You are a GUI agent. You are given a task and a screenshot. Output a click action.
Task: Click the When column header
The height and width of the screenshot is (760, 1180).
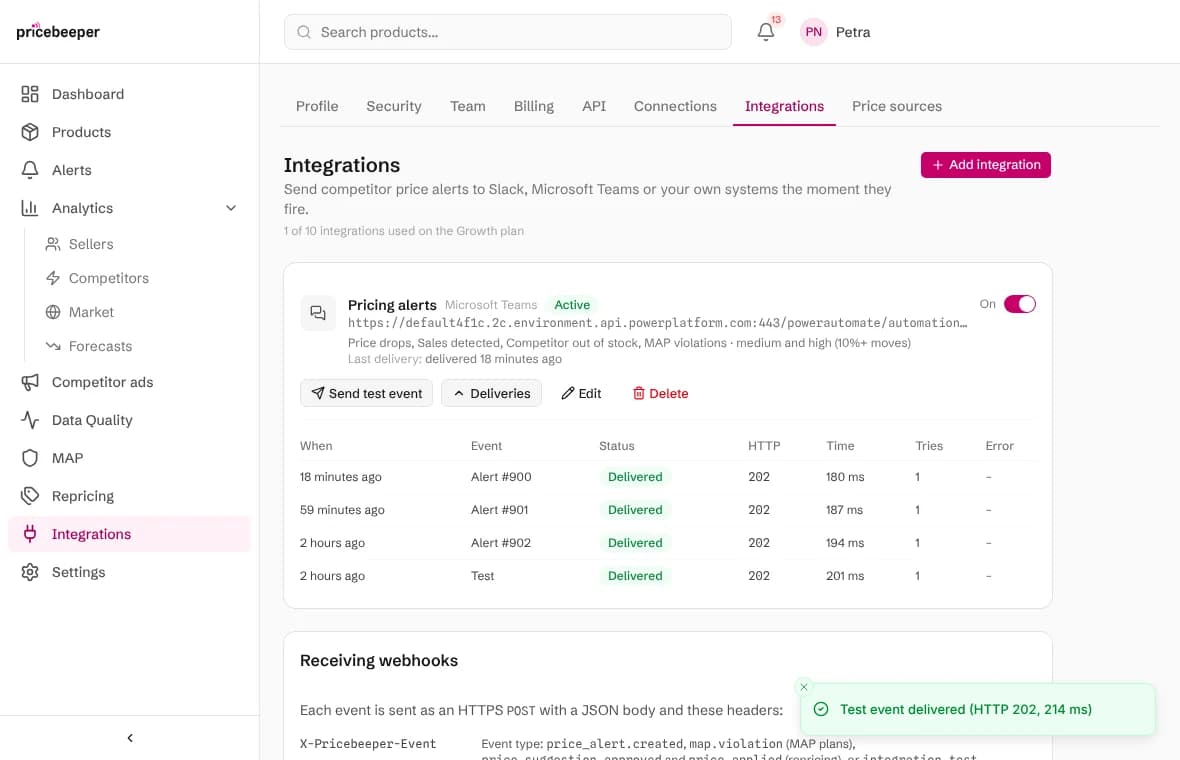315,445
